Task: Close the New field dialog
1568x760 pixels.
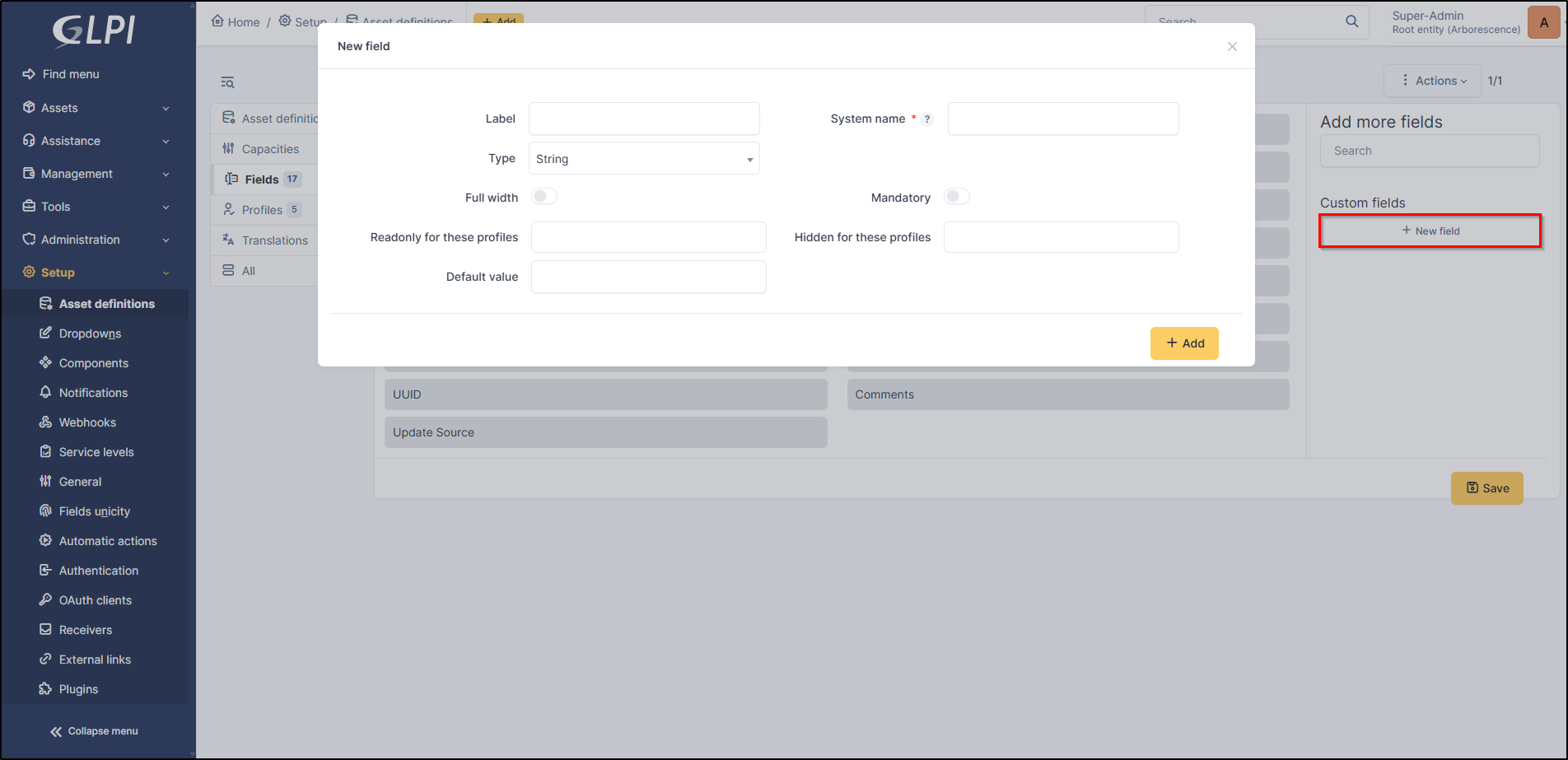Action: coord(1232,47)
